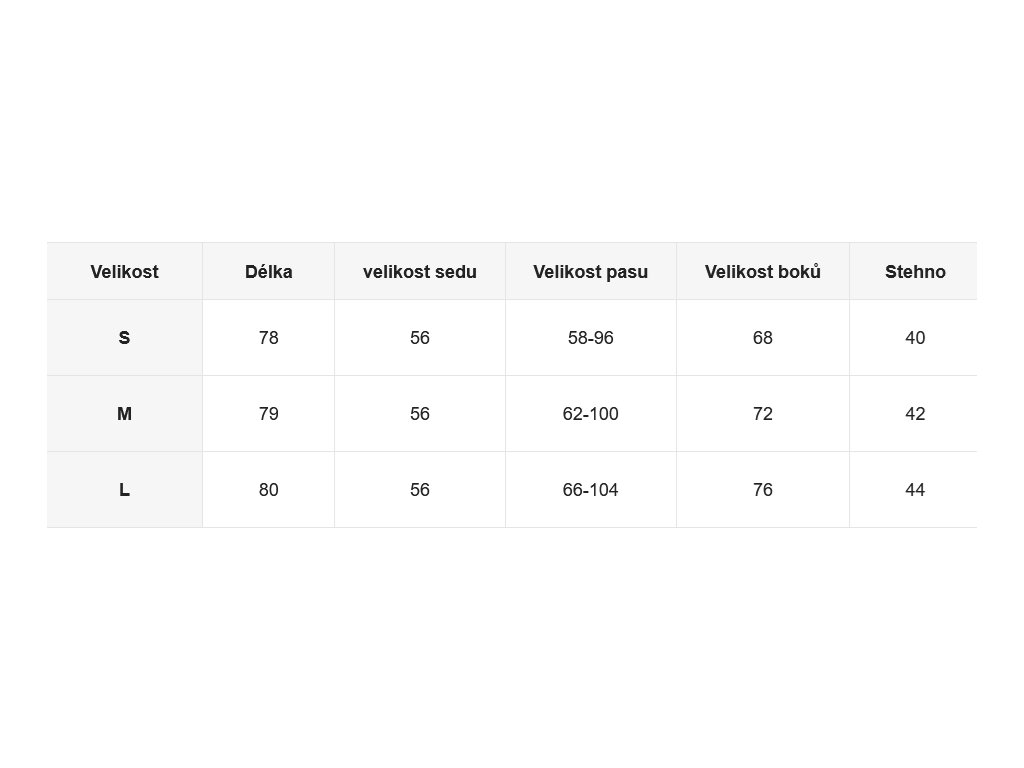Click the Stehno column header
1024x768 pixels.
pos(915,272)
